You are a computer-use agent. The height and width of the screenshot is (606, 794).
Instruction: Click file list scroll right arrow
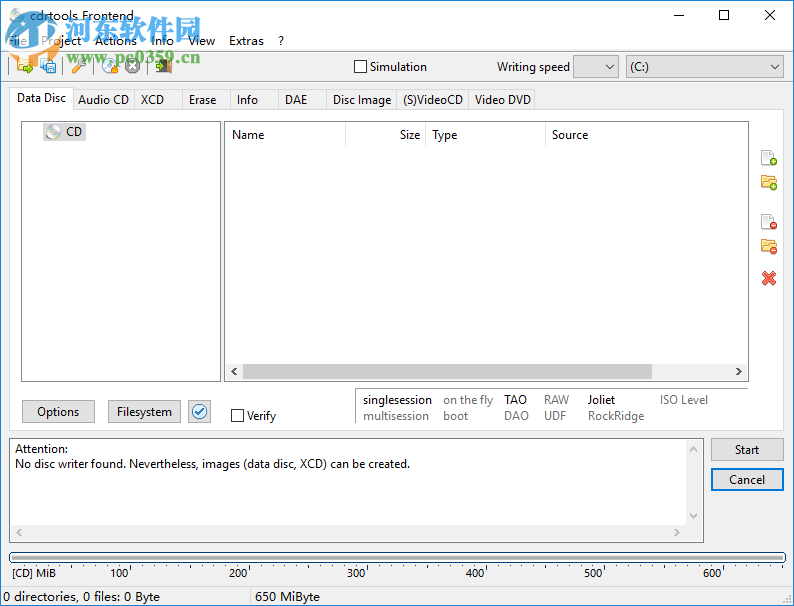click(x=739, y=371)
